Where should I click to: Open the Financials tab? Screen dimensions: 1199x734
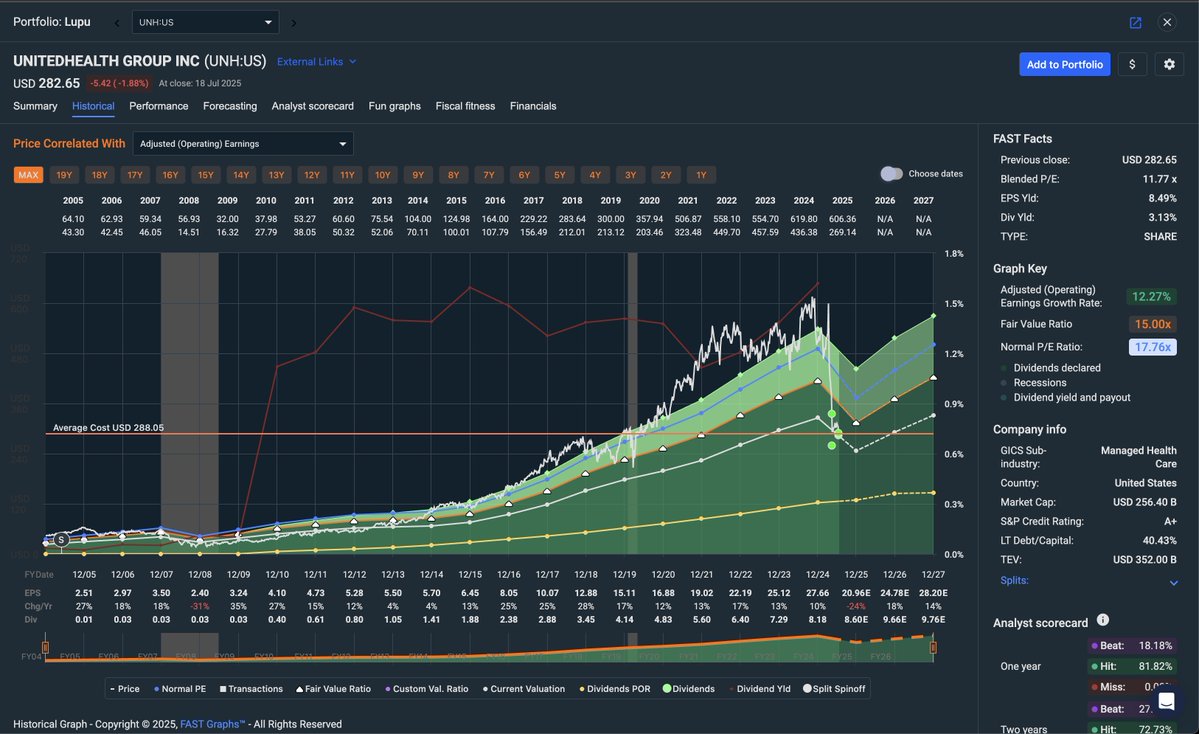tap(533, 106)
